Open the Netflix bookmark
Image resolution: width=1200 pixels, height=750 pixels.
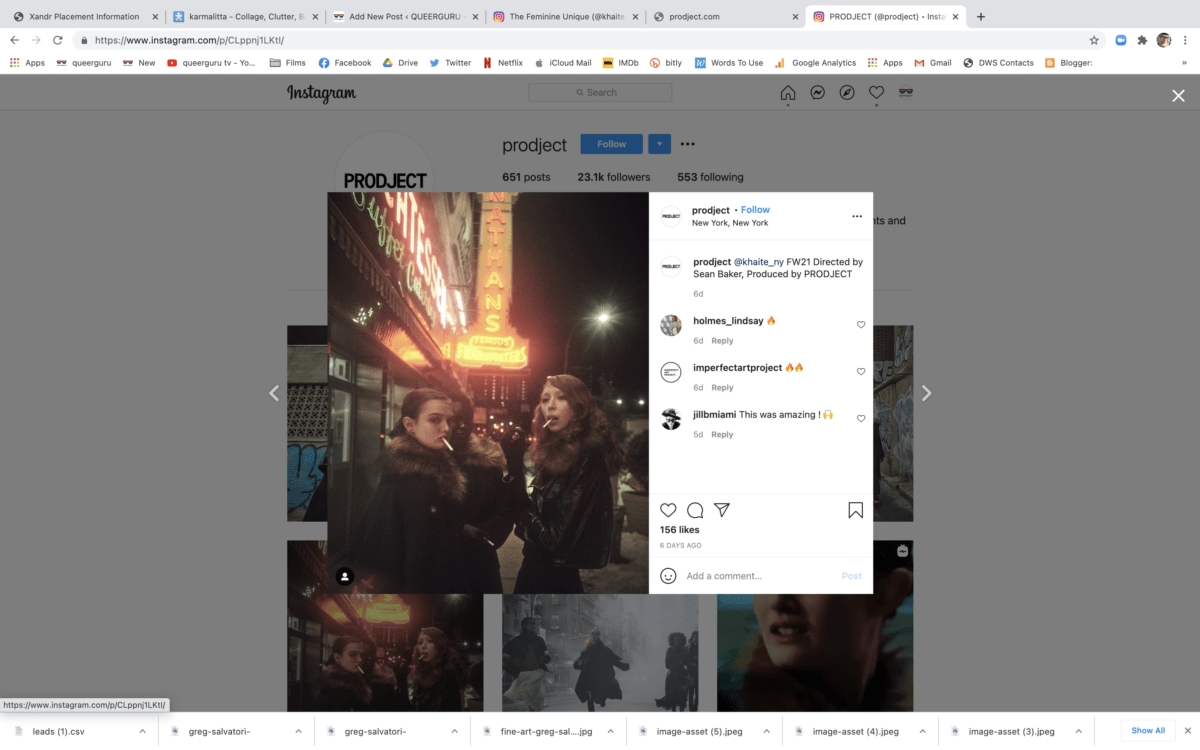(x=503, y=63)
